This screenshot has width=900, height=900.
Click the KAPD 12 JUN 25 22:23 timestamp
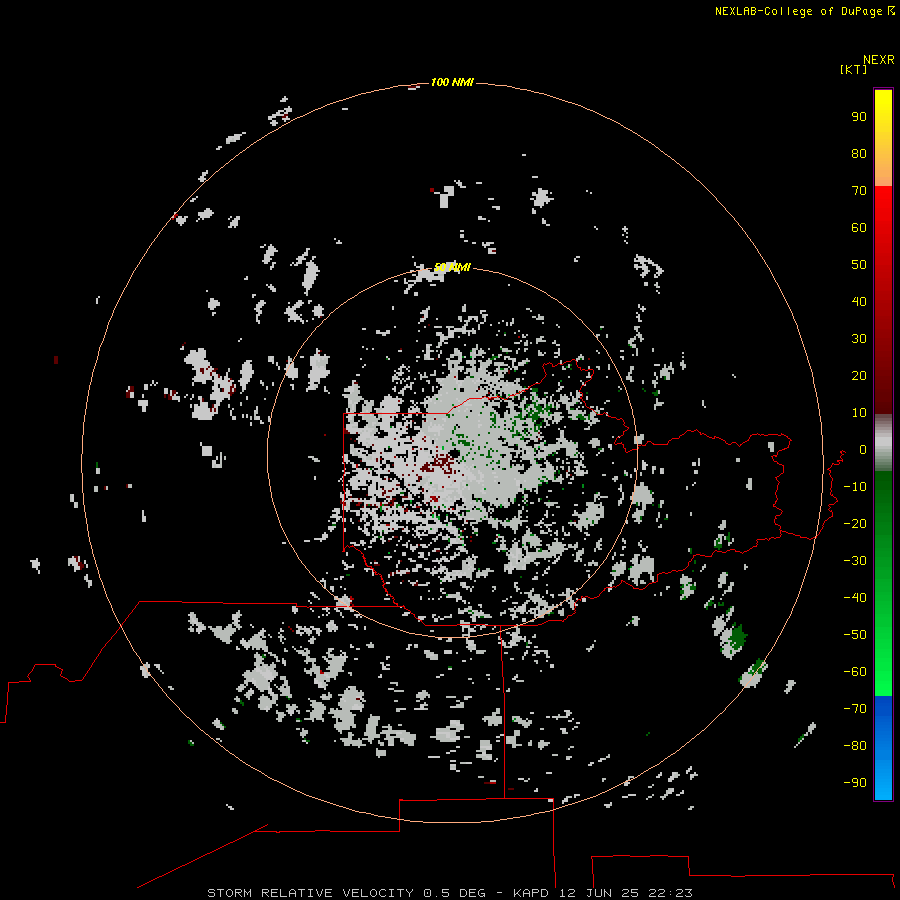[x=603, y=893]
